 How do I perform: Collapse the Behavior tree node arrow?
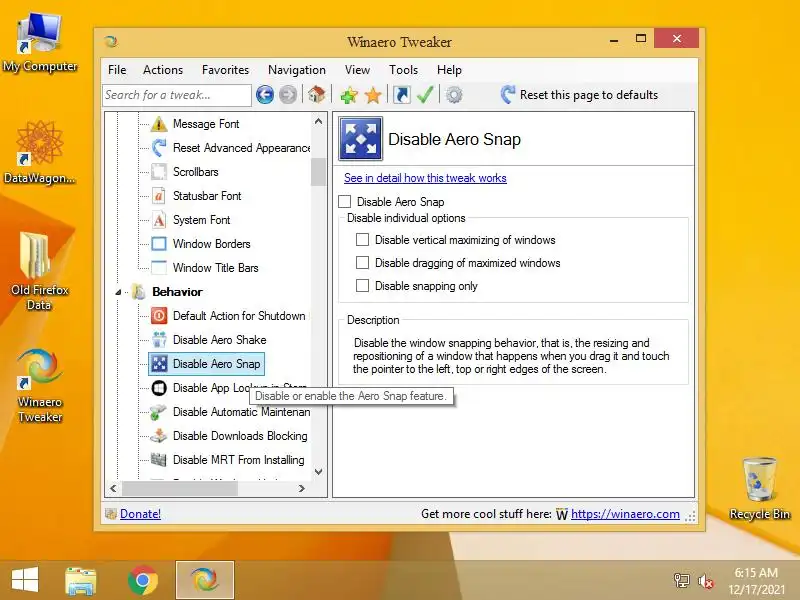(x=118, y=292)
